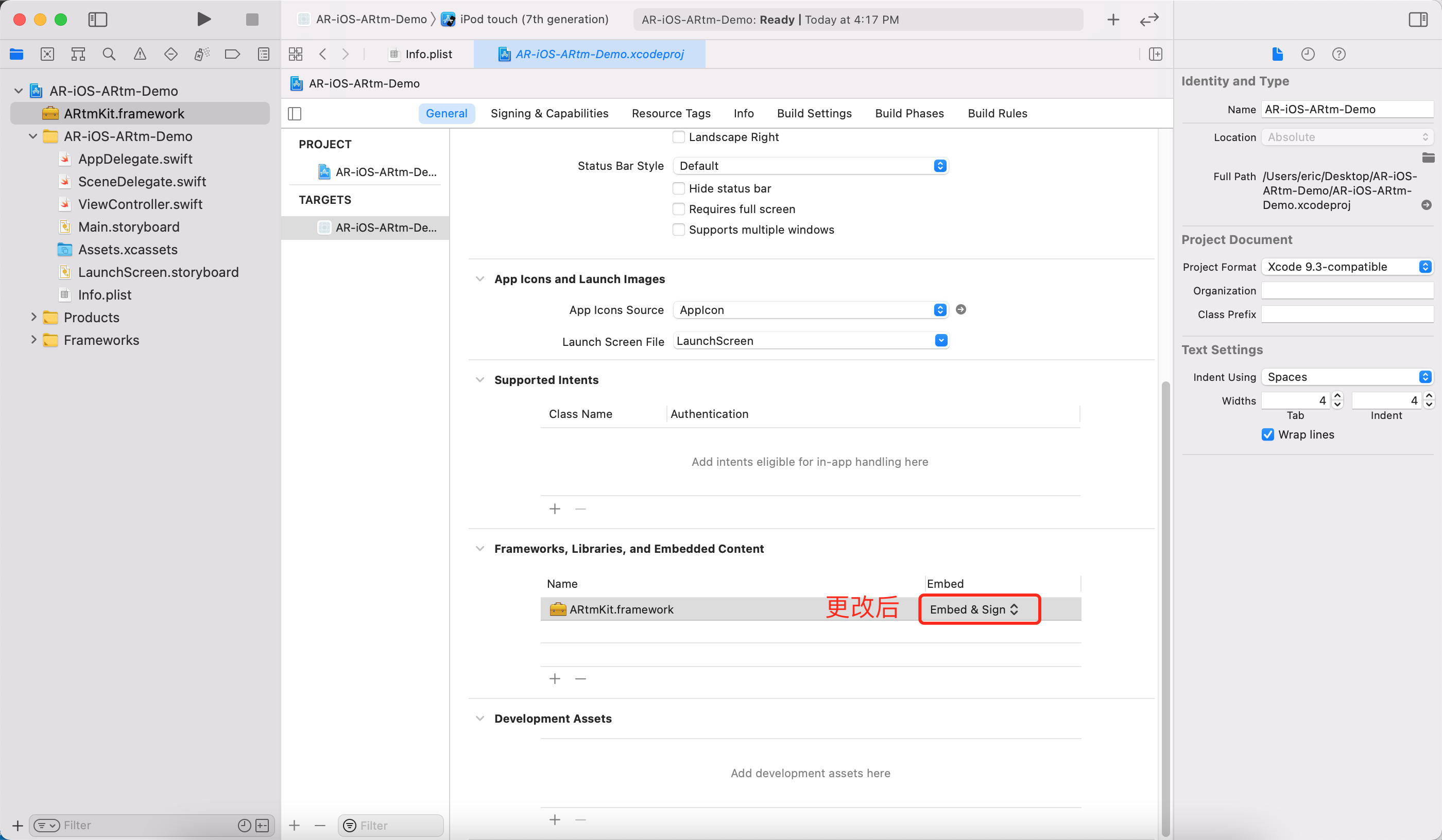1442x840 pixels.
Task: Increase Tab width stepper
Action: click(1337, 396)
